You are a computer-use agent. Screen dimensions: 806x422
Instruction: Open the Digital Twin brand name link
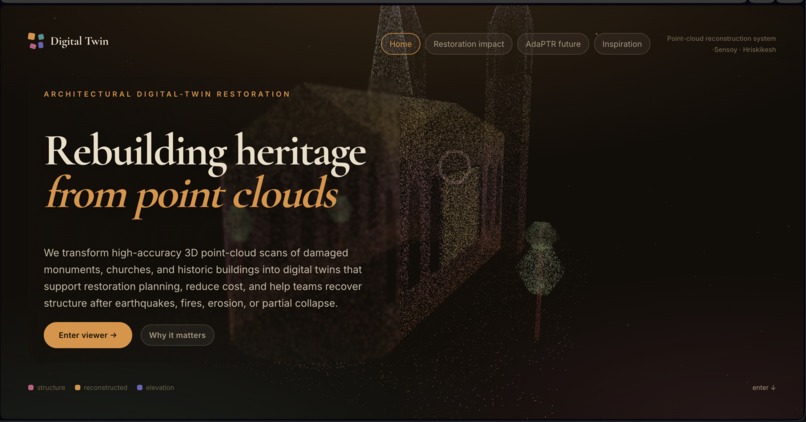pyautogui.click(x=79, y=41)
